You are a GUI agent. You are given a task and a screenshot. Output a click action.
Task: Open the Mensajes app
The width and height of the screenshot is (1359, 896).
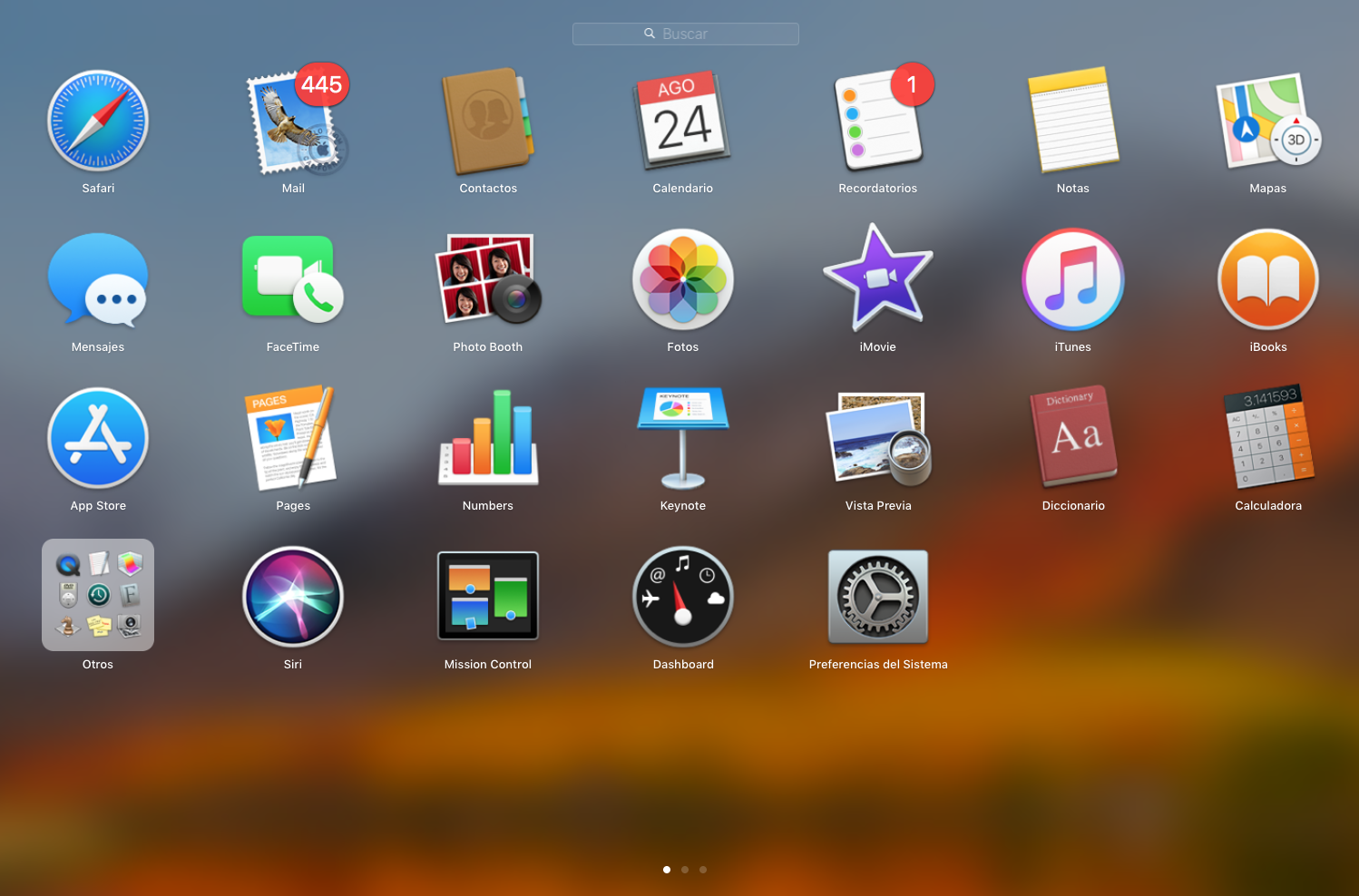point(98,280)
